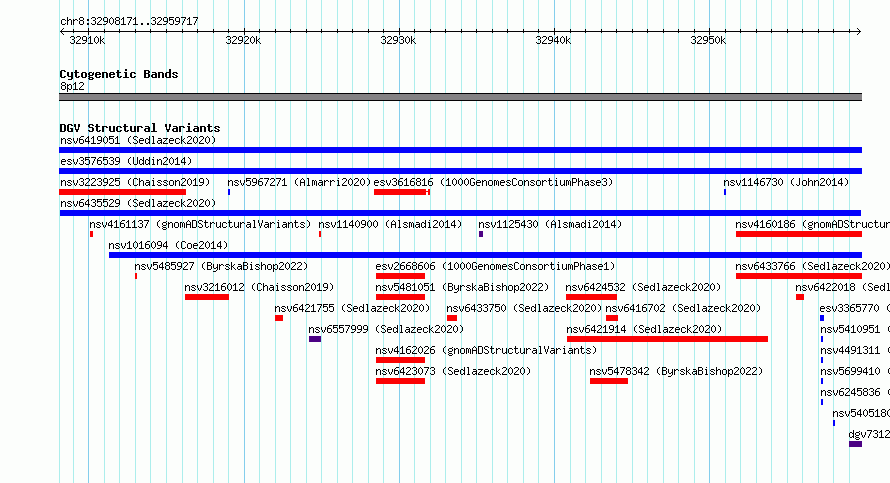
Task: Select nsv6423073 (Sedlazeck2020) label
Action: coord(453,371)
